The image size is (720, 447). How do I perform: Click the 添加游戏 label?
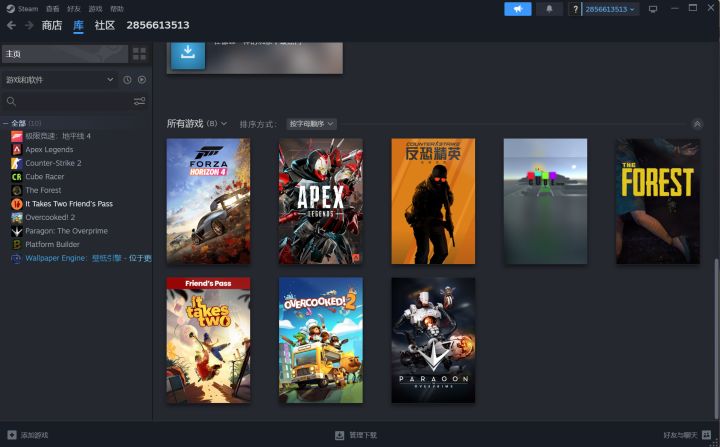click(x=34, y=435)
